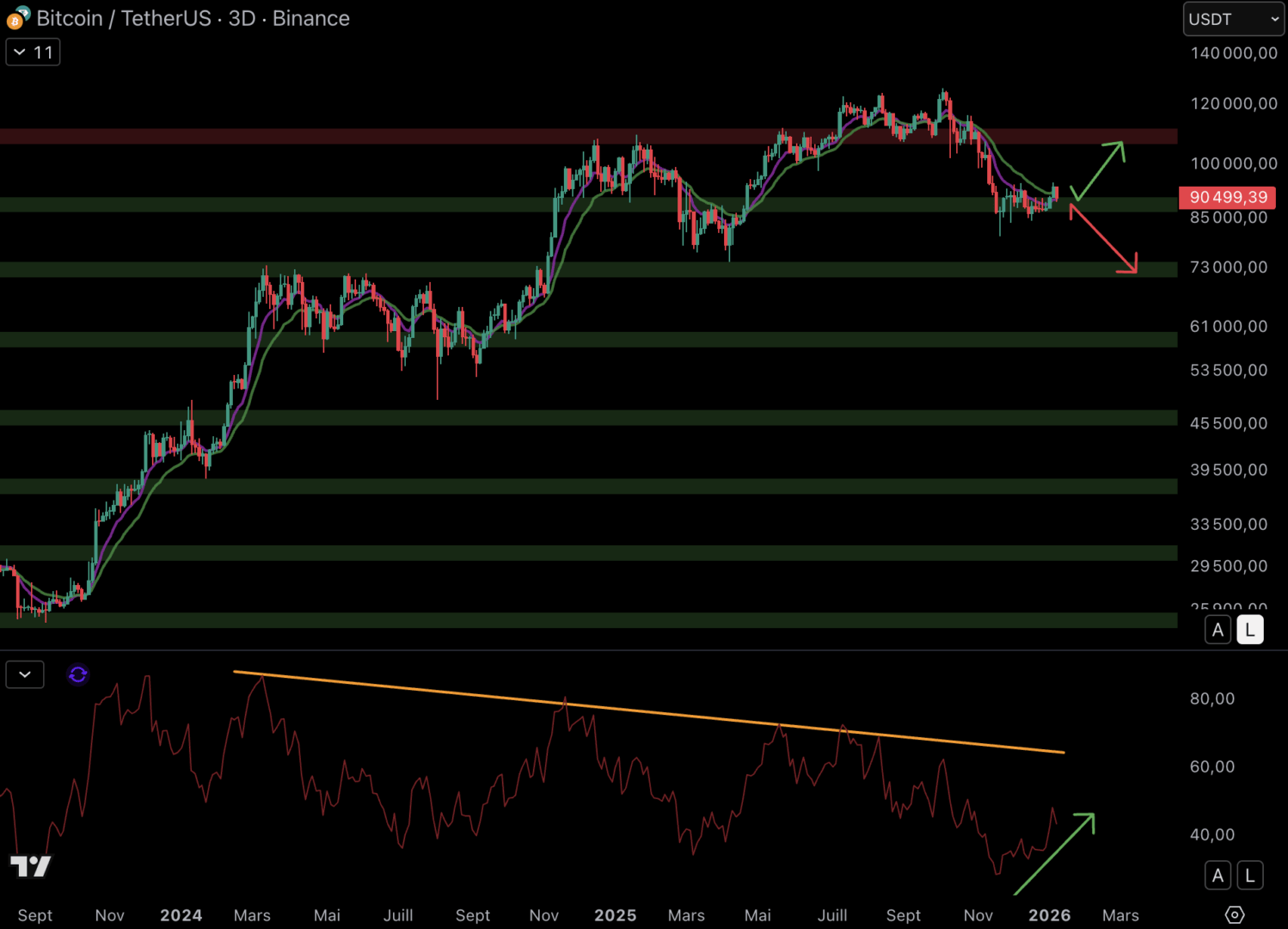Toggle the indicator pane's A scale button

(1218, 875)
